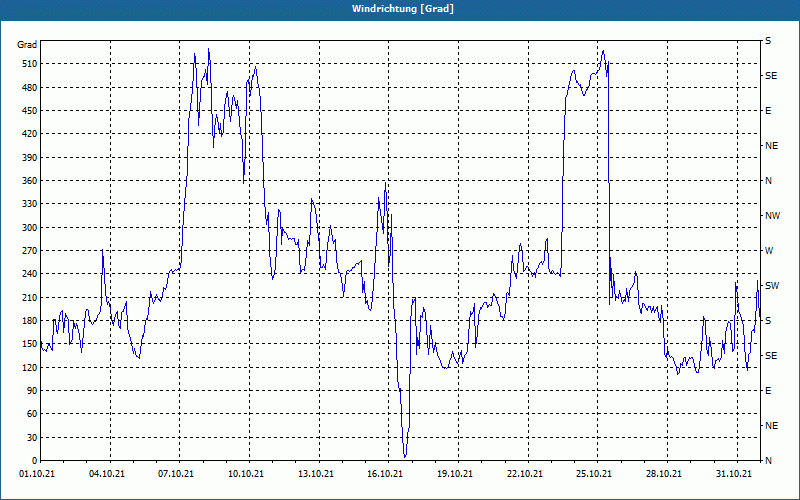Screen dimensions: 800x500
Task: Click the NE compass label near 45 degrees
Action: point(771,426)
